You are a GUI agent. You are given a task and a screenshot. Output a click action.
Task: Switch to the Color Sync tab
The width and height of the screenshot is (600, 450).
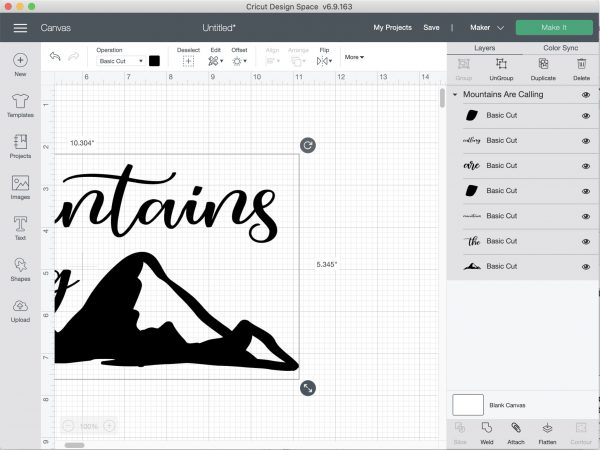click(561, 48)
